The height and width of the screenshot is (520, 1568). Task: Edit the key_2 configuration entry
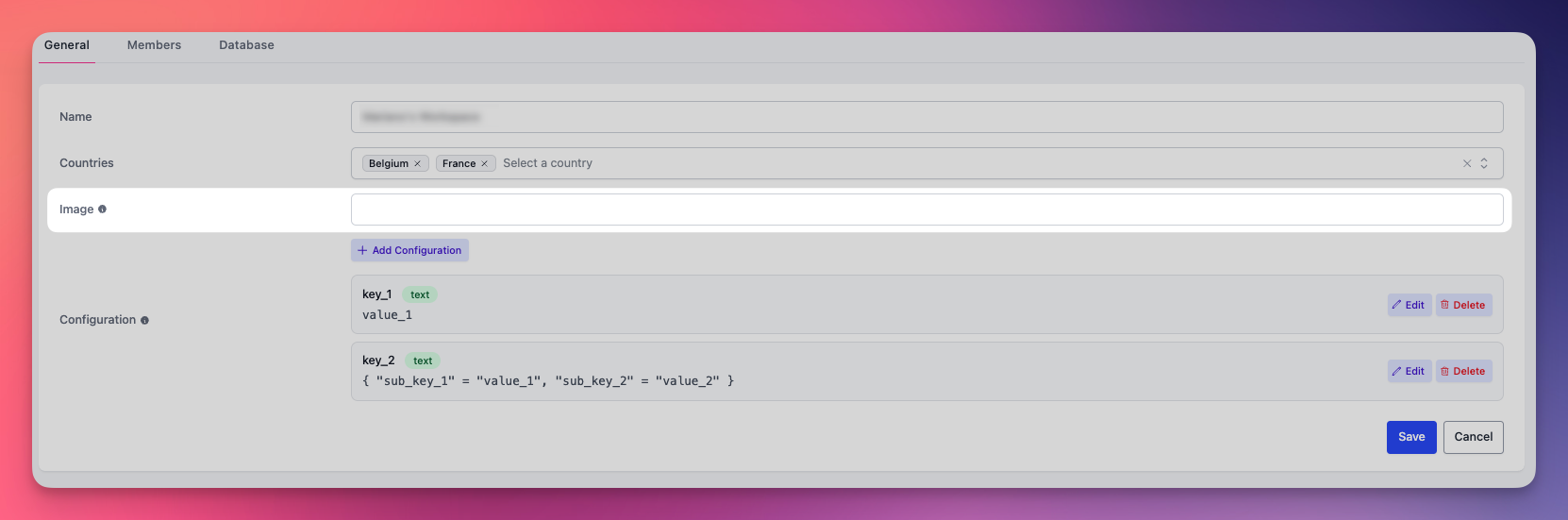pyautogui.click(x=1409, y=371)
